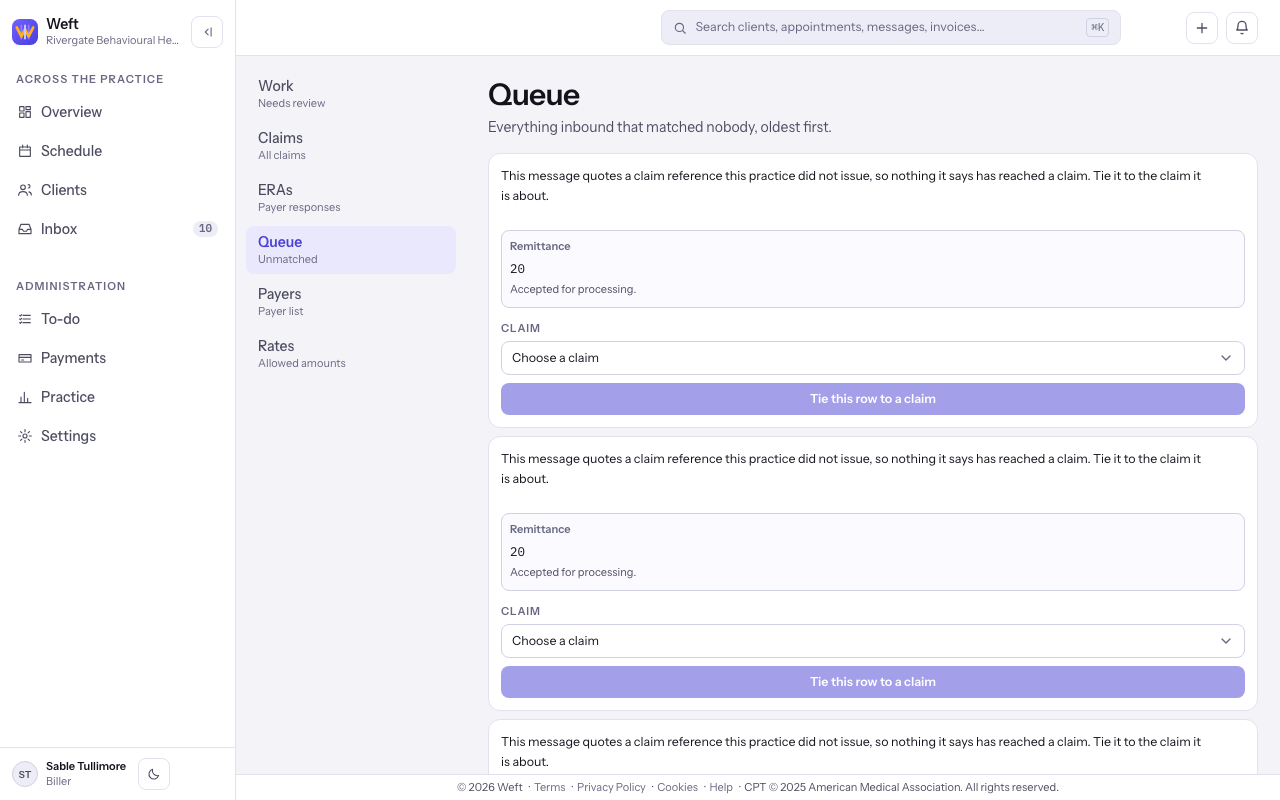Open the Payers payer list section
Viewport: 1280px width, 800px height.
(x=351, y=302)
